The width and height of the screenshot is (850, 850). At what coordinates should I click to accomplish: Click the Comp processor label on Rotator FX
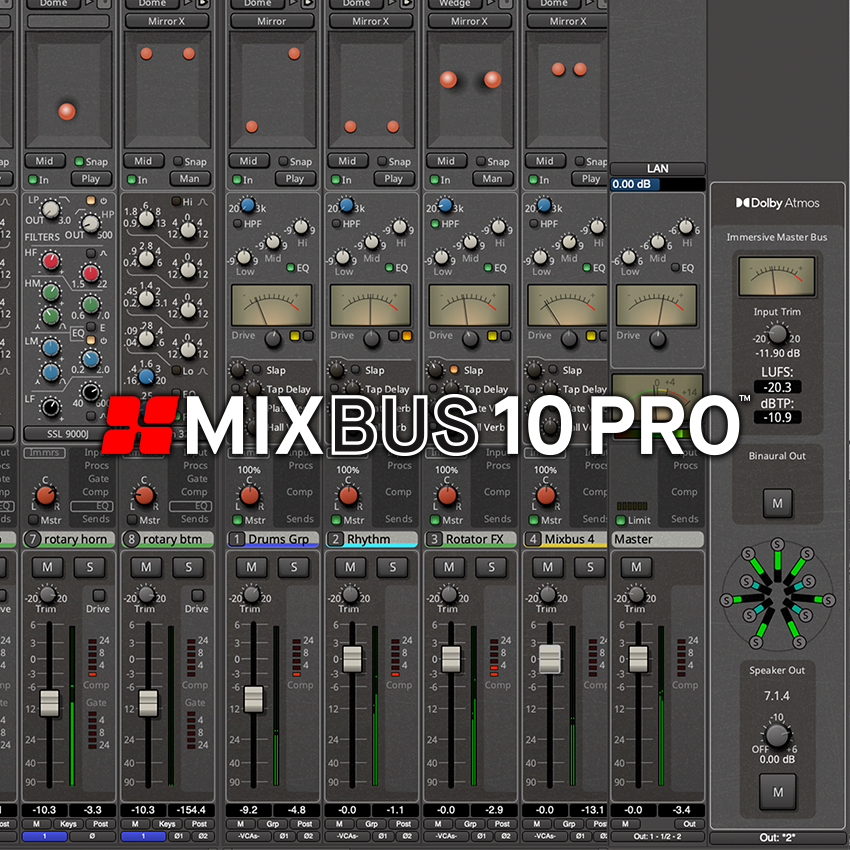click(497, 491)
